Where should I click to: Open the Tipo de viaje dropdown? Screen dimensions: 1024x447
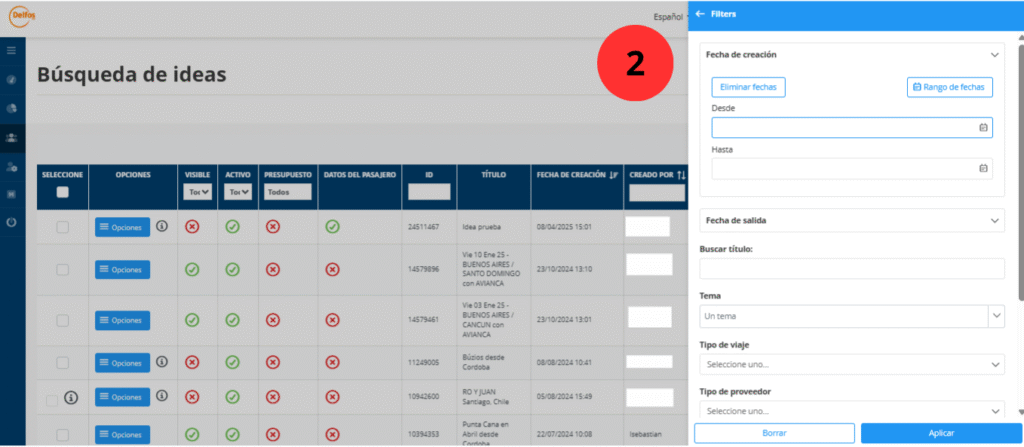[x=852, y=364]
